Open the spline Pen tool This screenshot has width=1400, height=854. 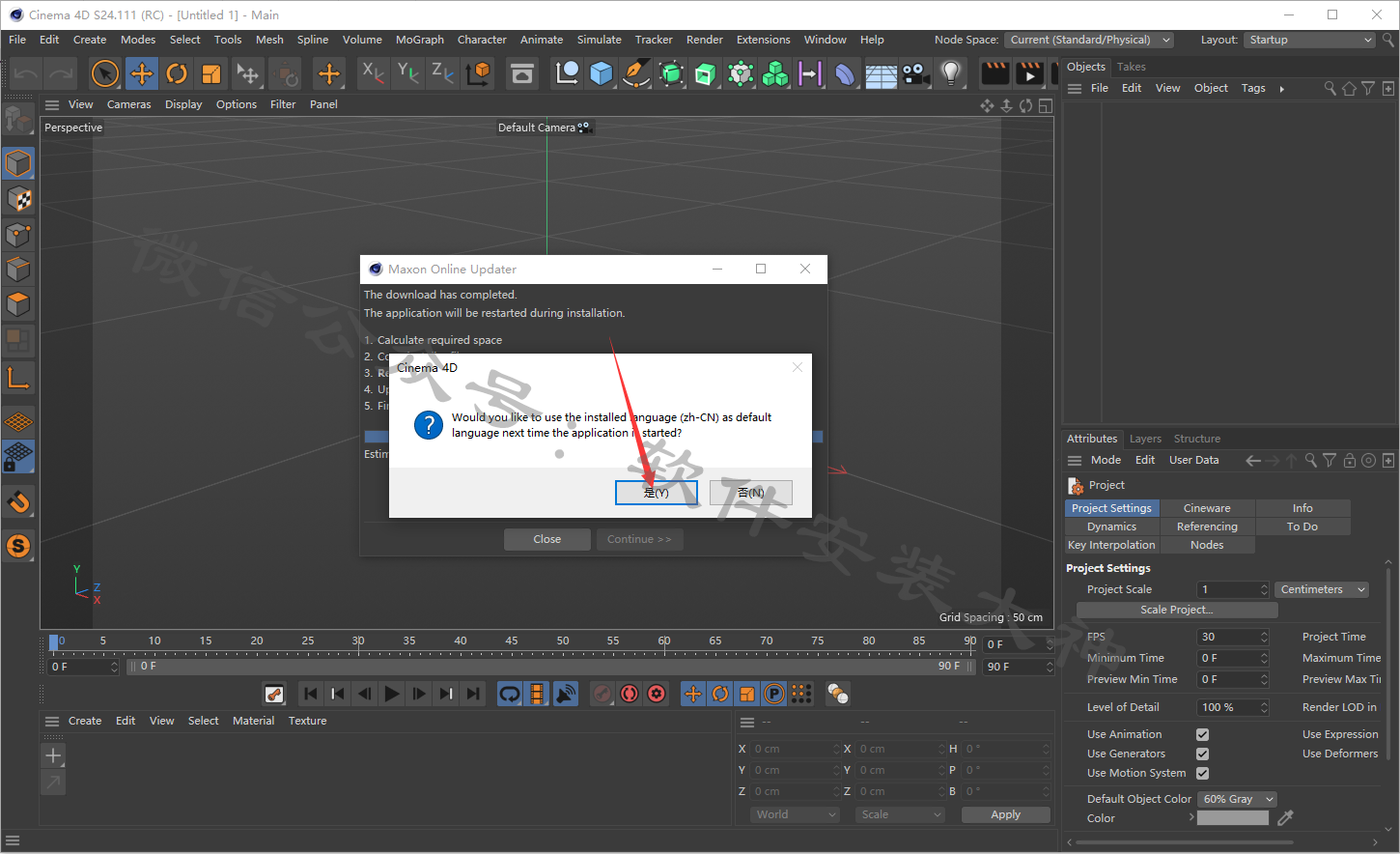[x=636, y=72]
